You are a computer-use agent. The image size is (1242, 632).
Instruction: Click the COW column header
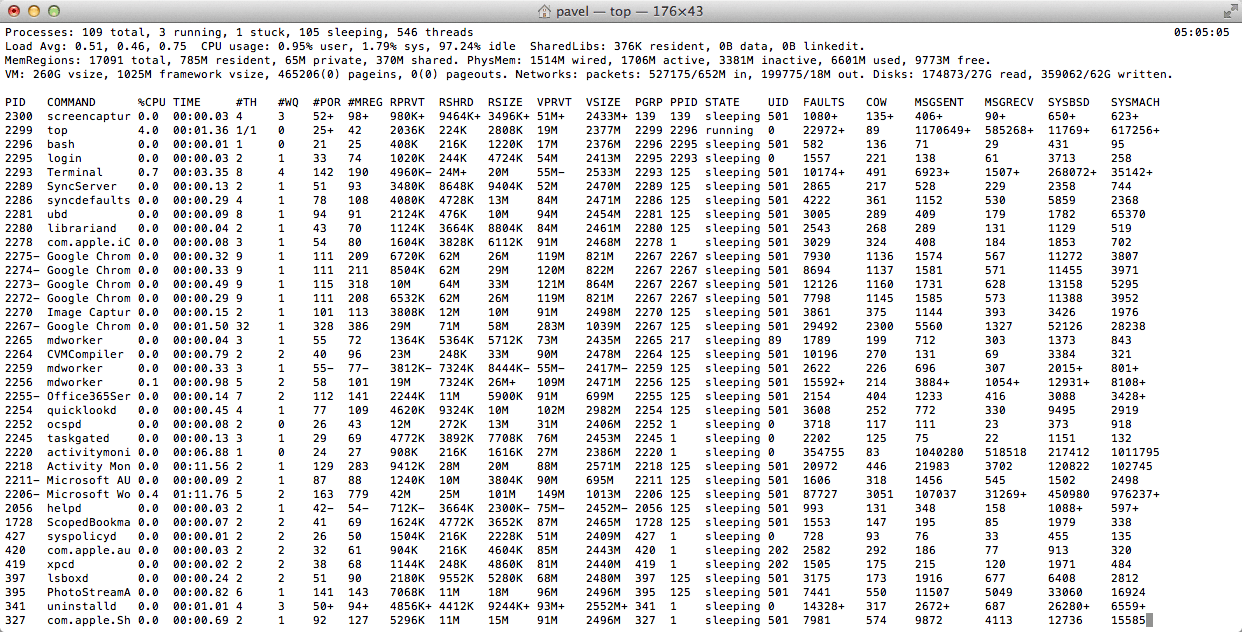(x=876, y=102)
